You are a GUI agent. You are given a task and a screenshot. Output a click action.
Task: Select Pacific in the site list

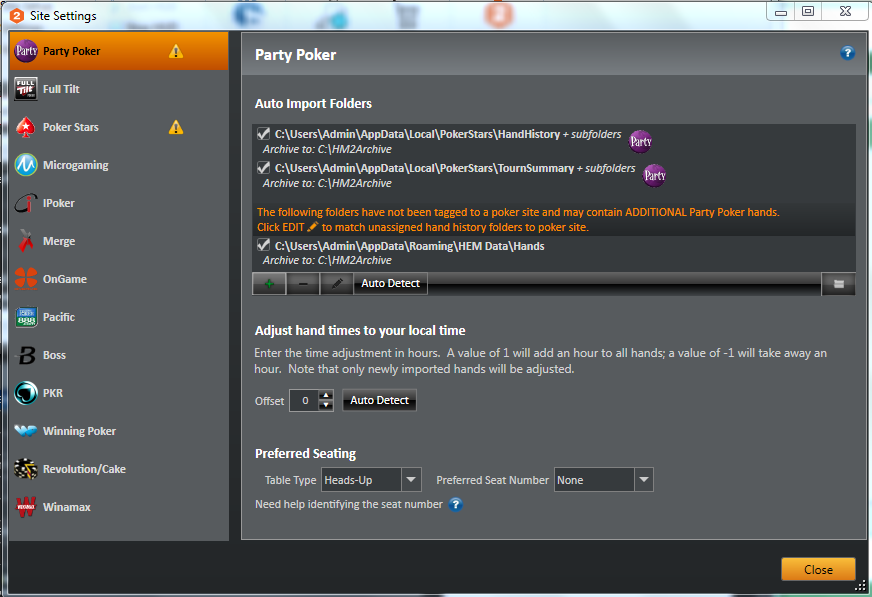tap(118, 317)
